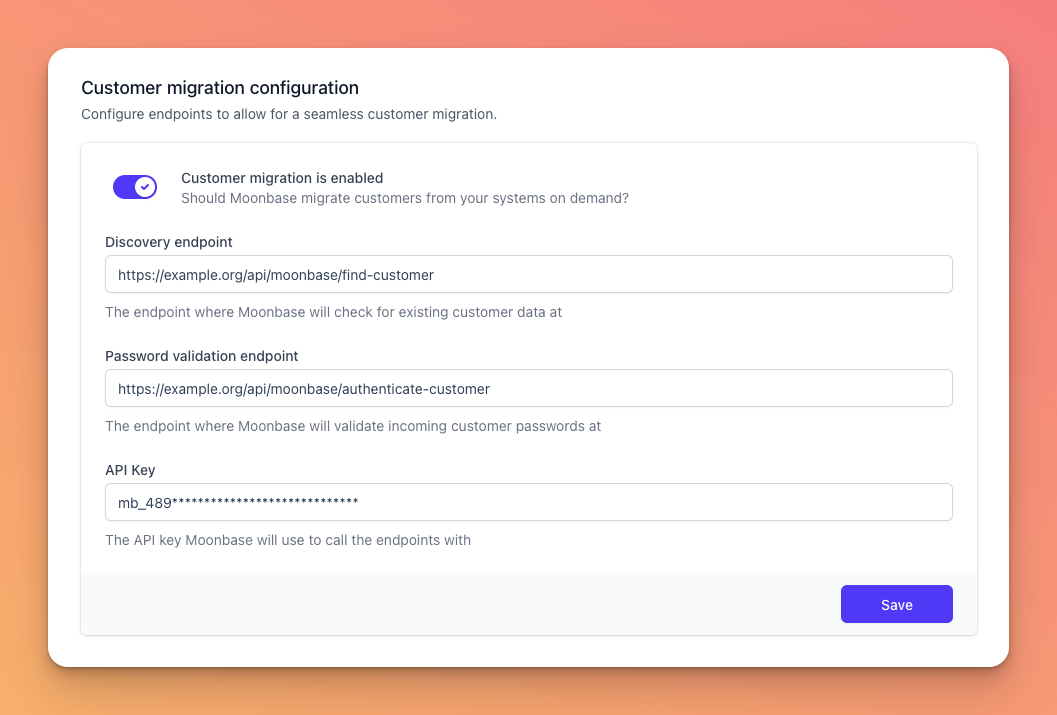Focus the Discovery endpoint URL field

point(528,274)
